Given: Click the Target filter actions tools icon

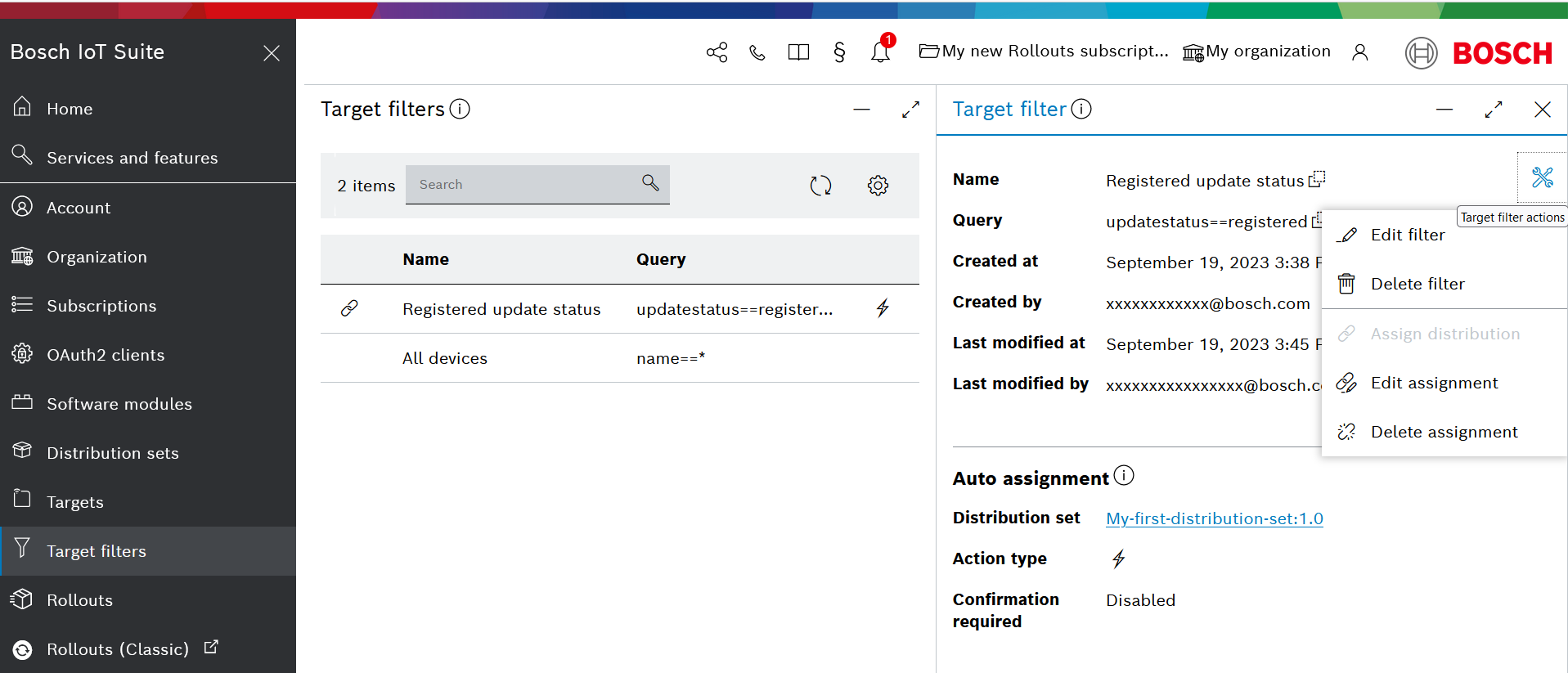Looking at the screenshot, I should (1542, 177).
